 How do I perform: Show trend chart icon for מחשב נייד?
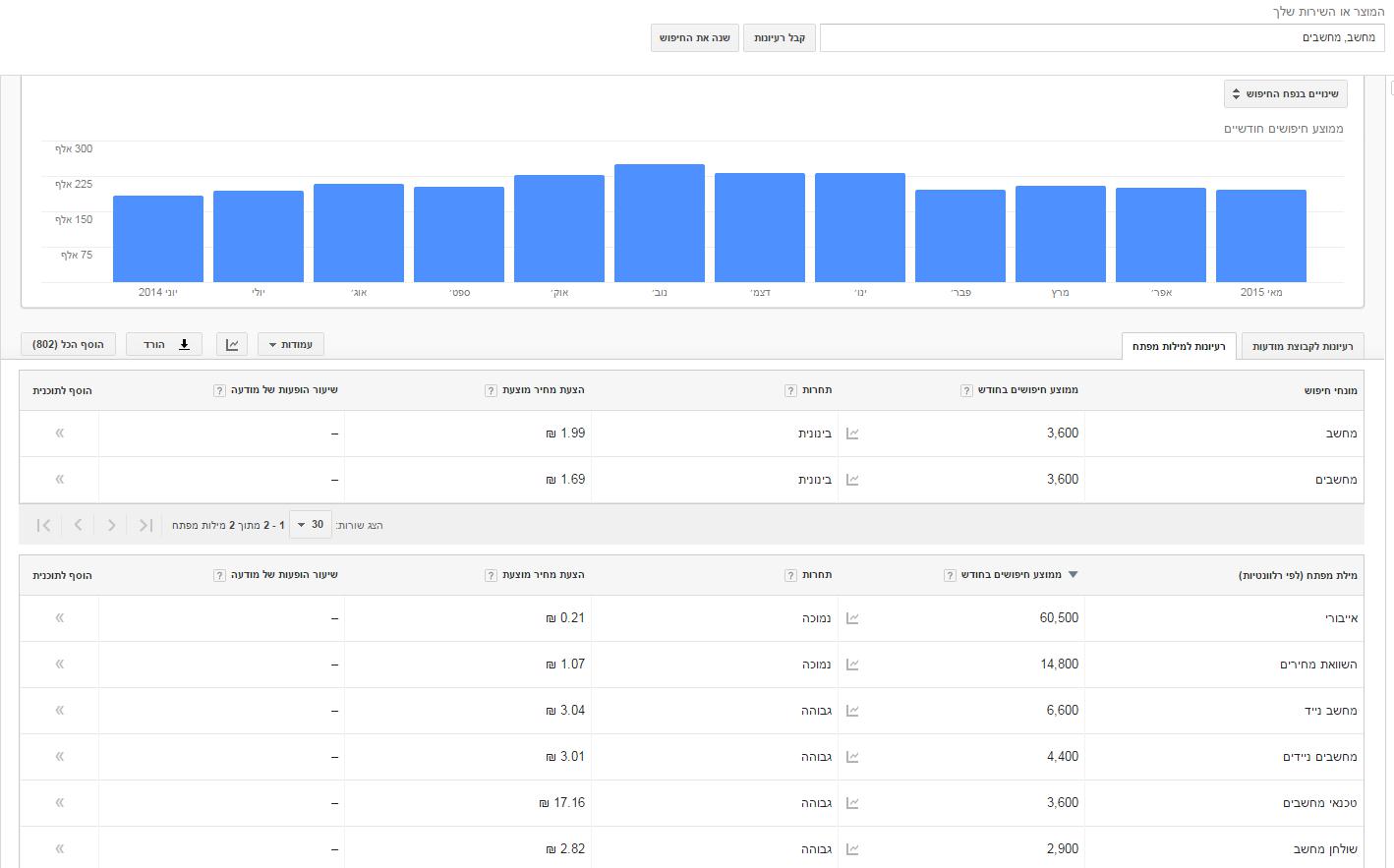tap(852, 711)
